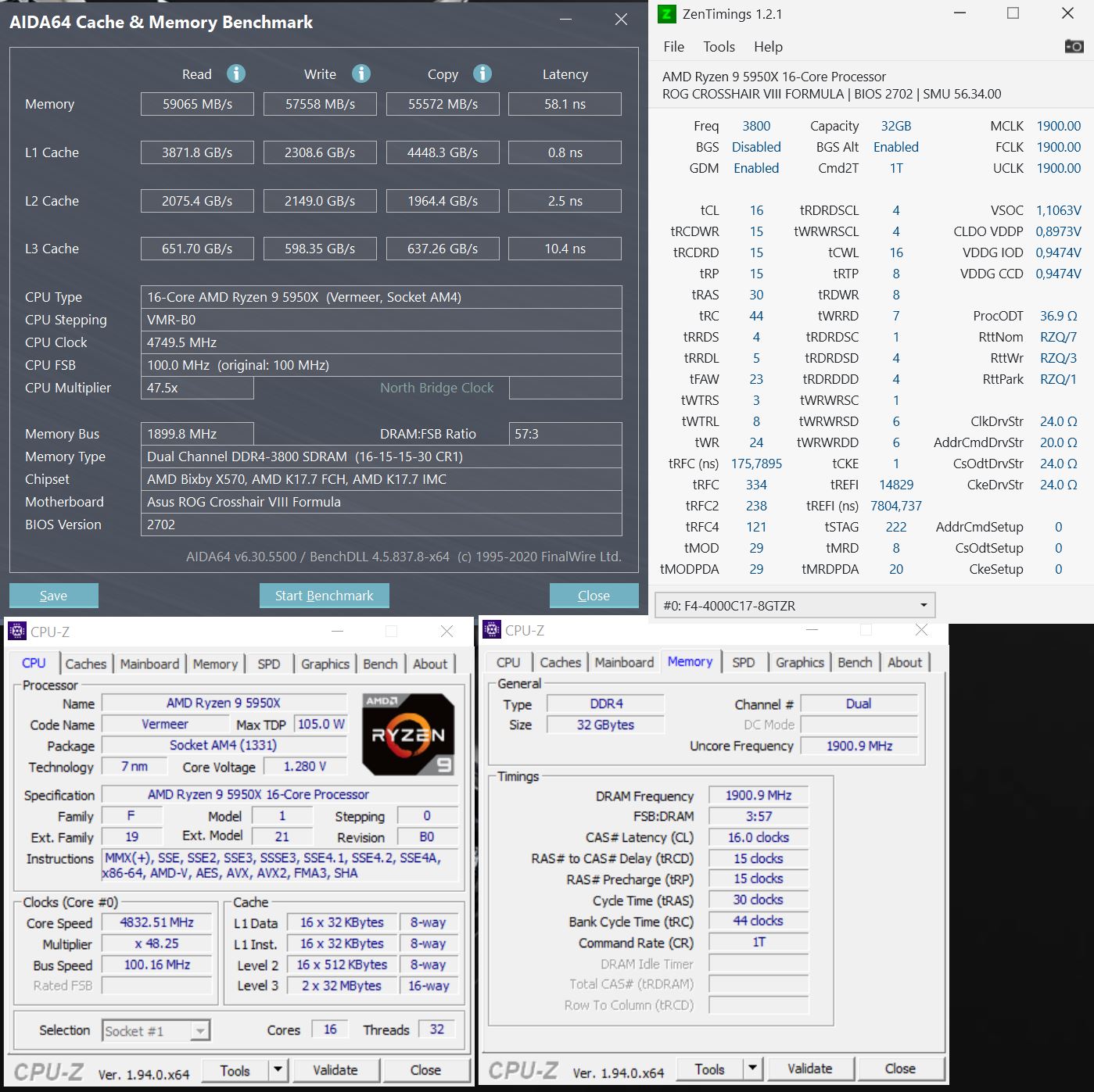This screenshot has width=1094, height=1092.
Task: Click the L3 Cache Write 598.35 GB/s field
Action: (320, 249)
